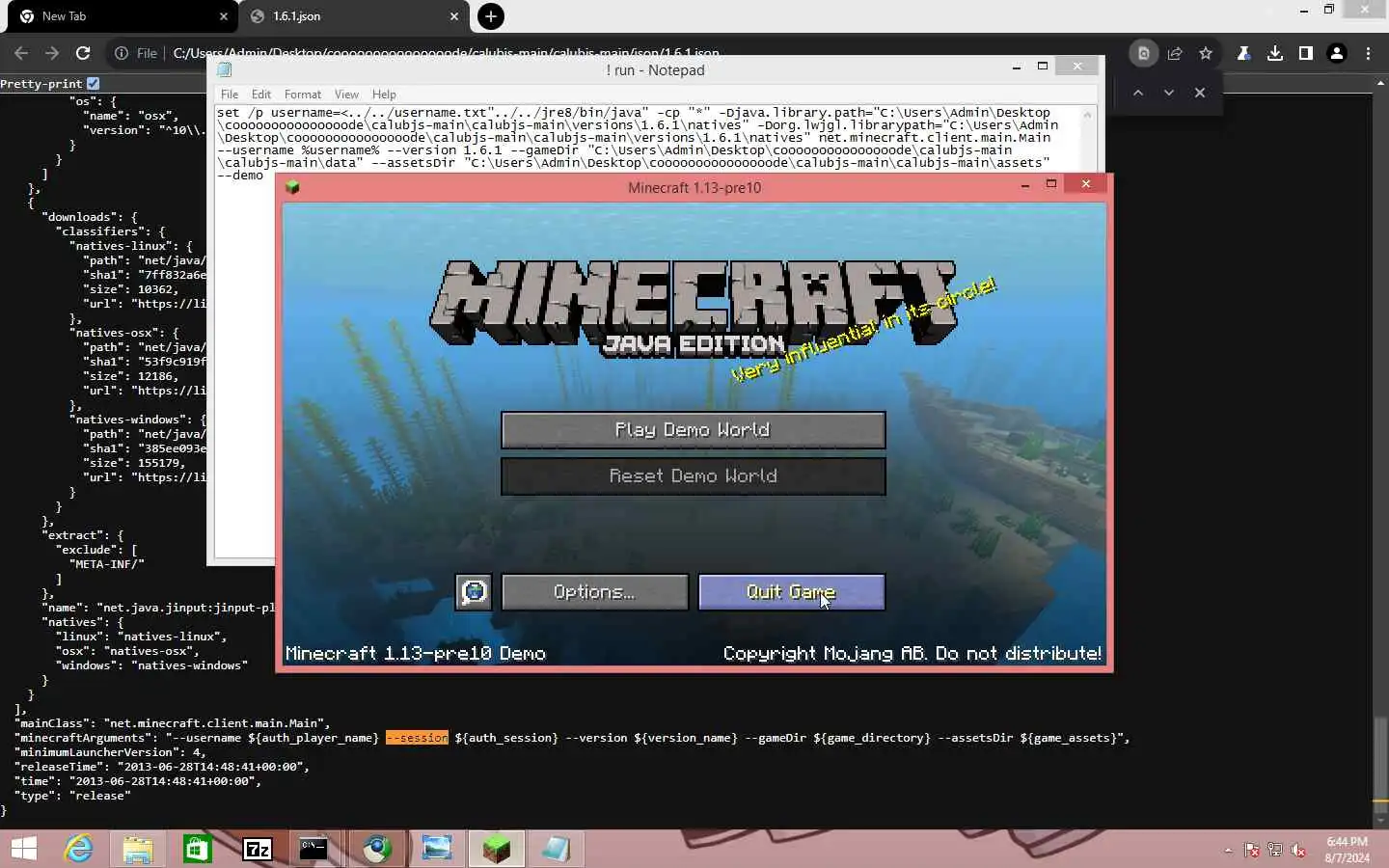Show hidden system tray icons arrow

[x=1228, y=850]
